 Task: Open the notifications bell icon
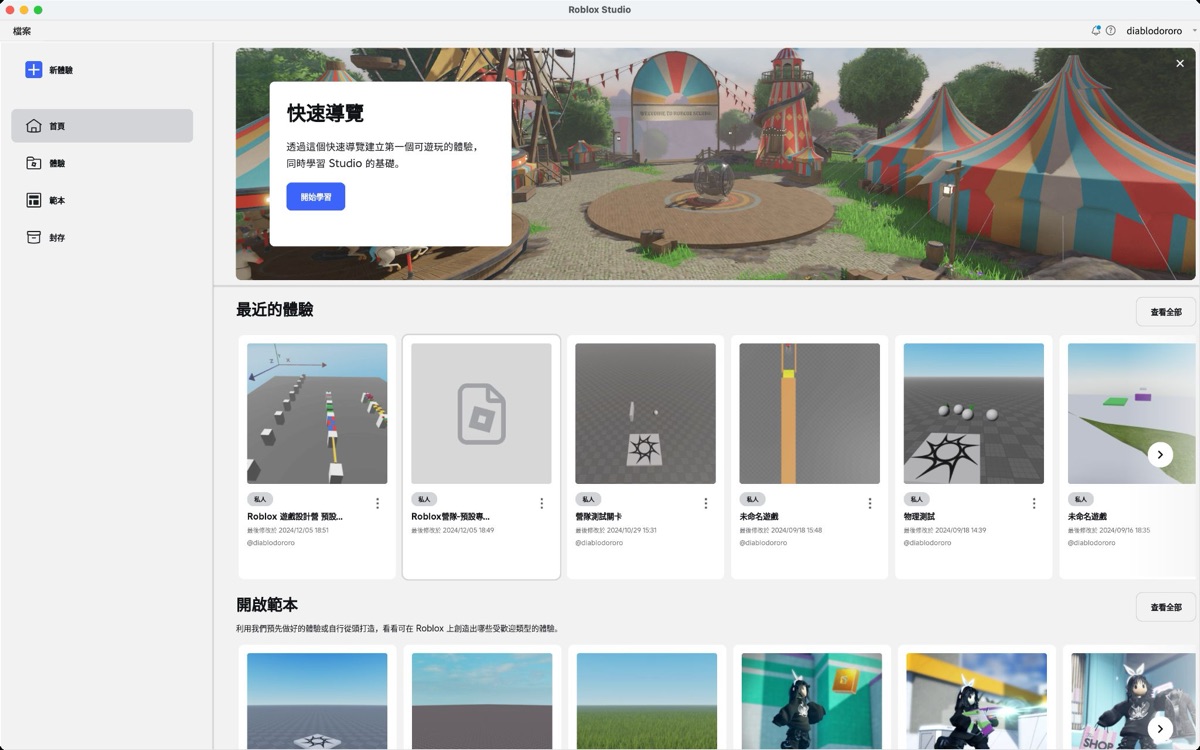tap(1096, 31)
